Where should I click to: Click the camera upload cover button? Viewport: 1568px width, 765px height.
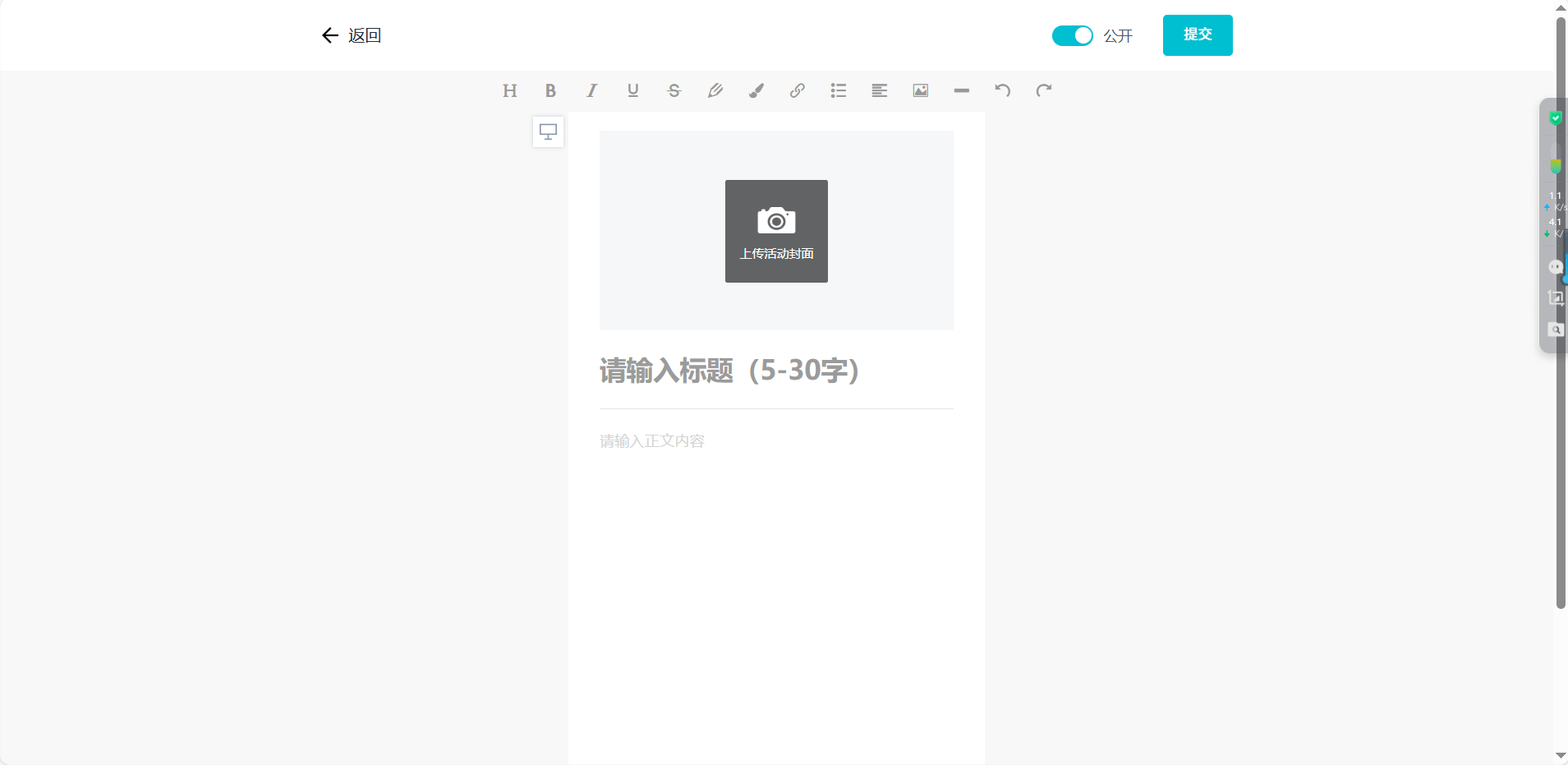pyautogui.click(x=776, y=231)
